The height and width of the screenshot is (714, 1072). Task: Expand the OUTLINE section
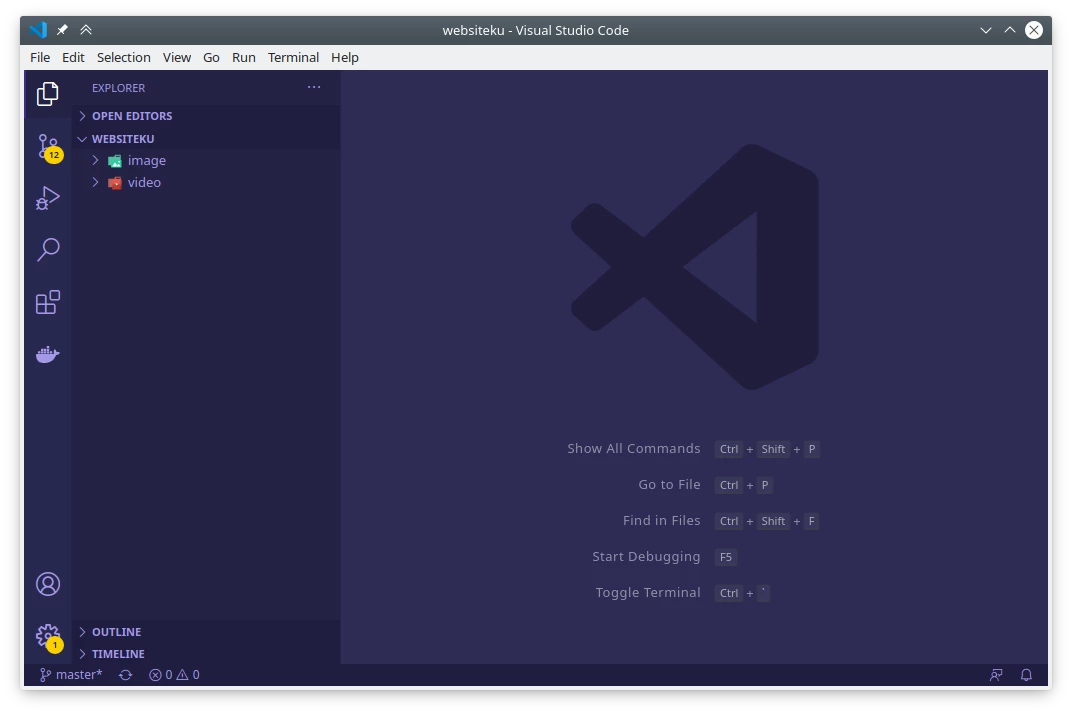pos(115,631)
